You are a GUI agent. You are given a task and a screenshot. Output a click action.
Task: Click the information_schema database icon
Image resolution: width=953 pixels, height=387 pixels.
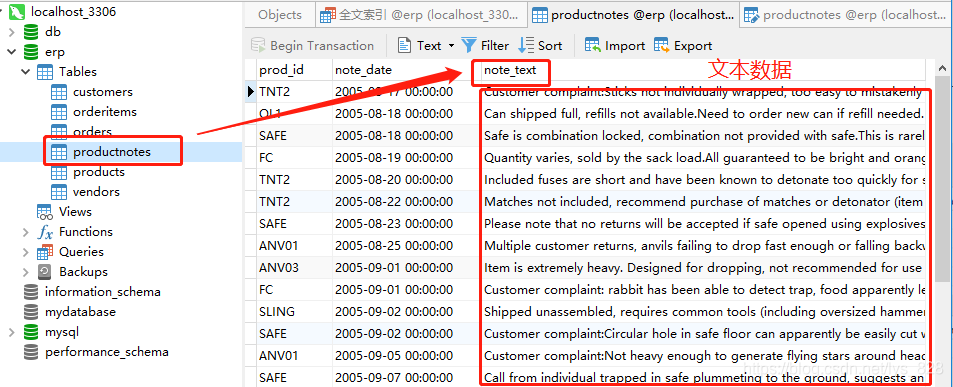[x=32, y=292]
